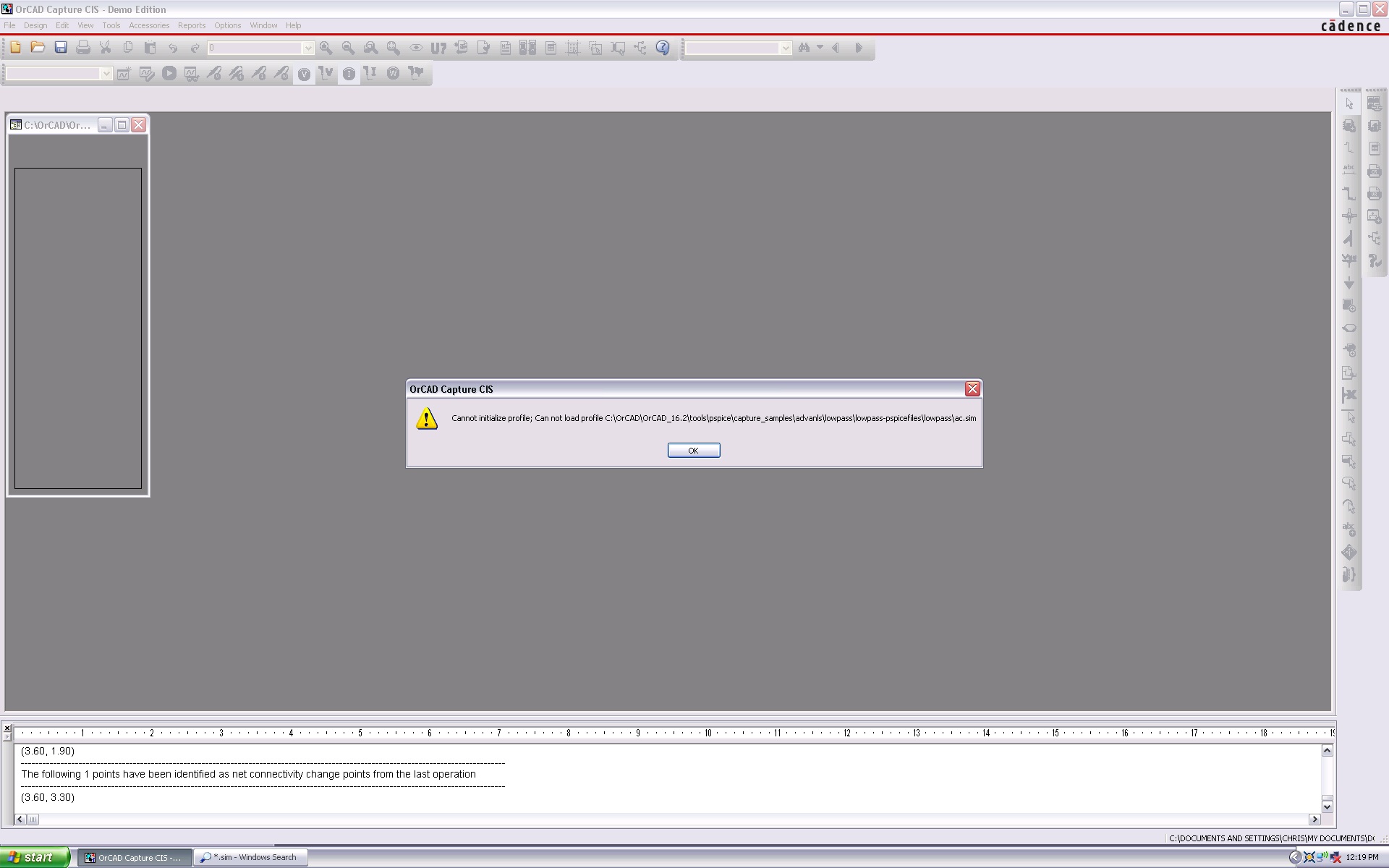The width and height of the screenshot is (1389, 868).
Task: Toggle power bias display W icon
Action: 393,74
